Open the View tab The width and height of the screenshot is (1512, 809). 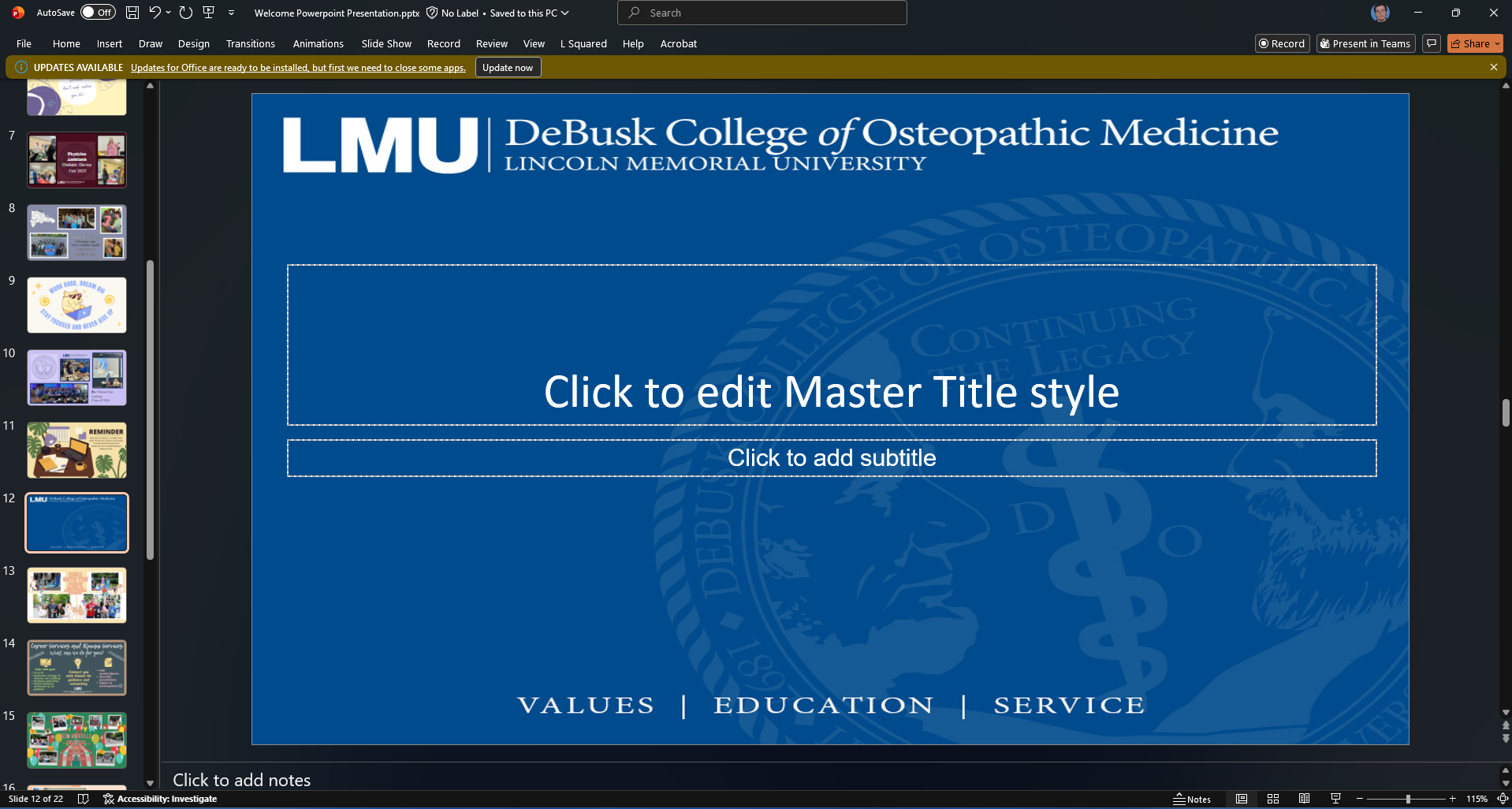click(534, 43)
